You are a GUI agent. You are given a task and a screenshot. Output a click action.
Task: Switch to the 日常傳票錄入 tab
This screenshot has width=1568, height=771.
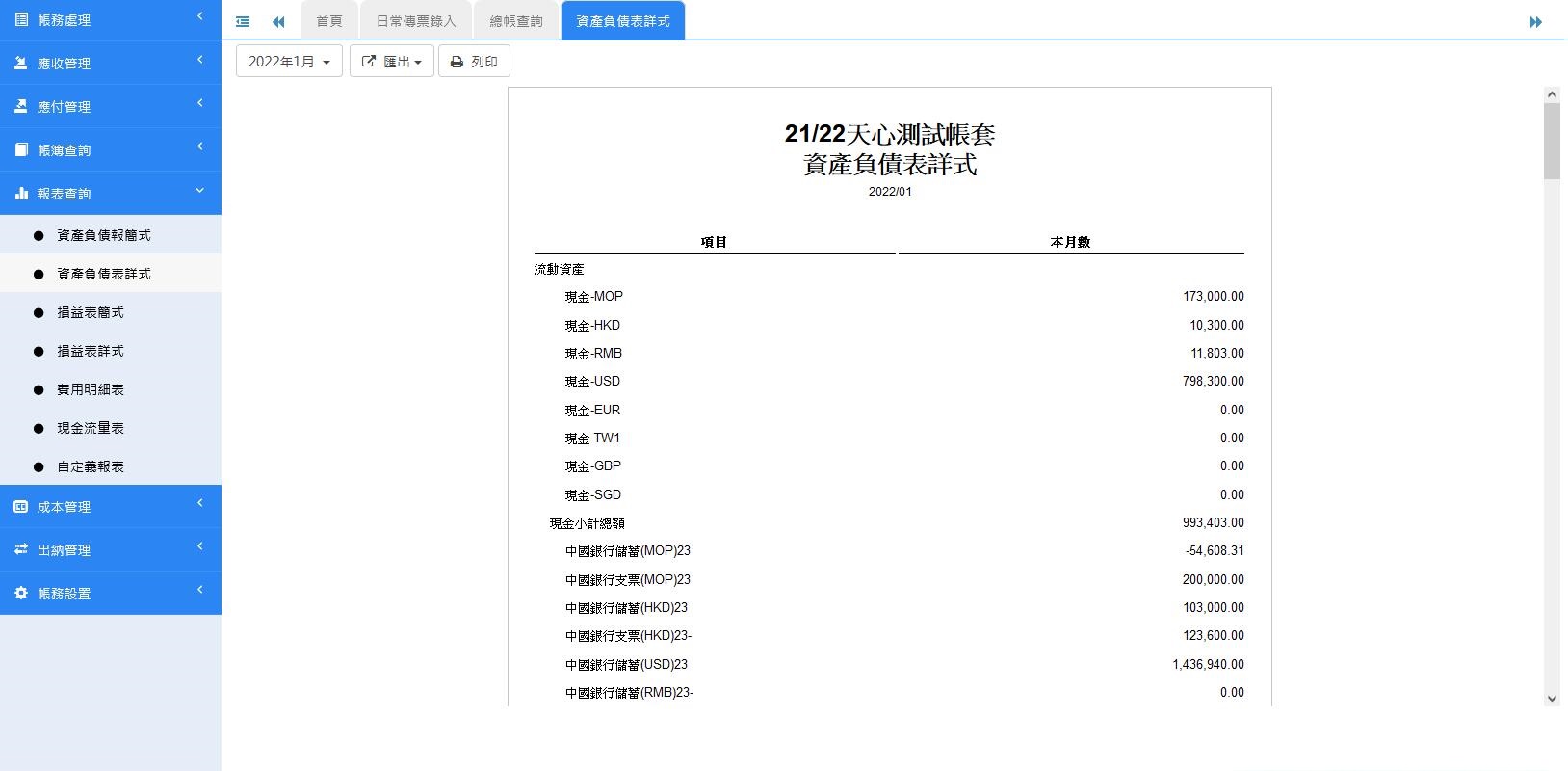pos(416,21)
